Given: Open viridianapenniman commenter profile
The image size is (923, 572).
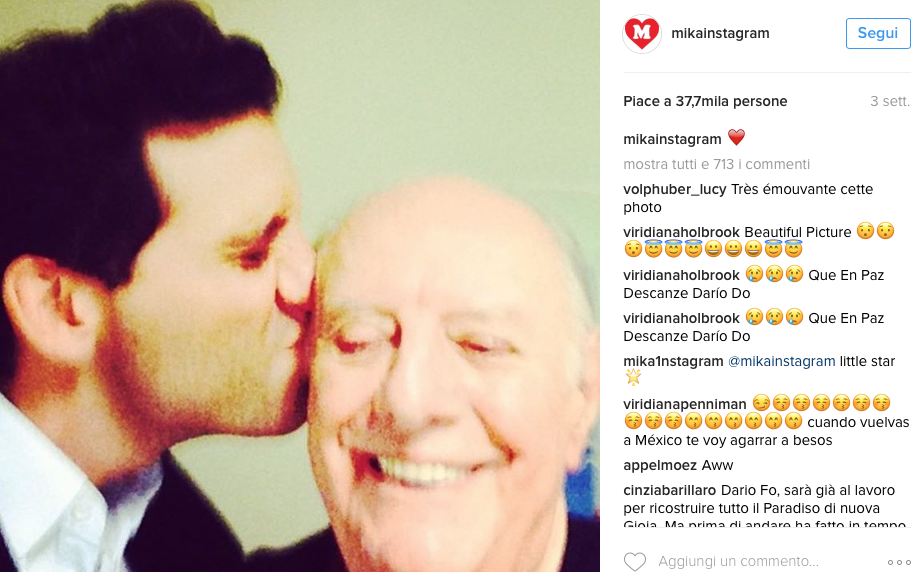Looking at the screenshot, I should click(x=685, y=404).
